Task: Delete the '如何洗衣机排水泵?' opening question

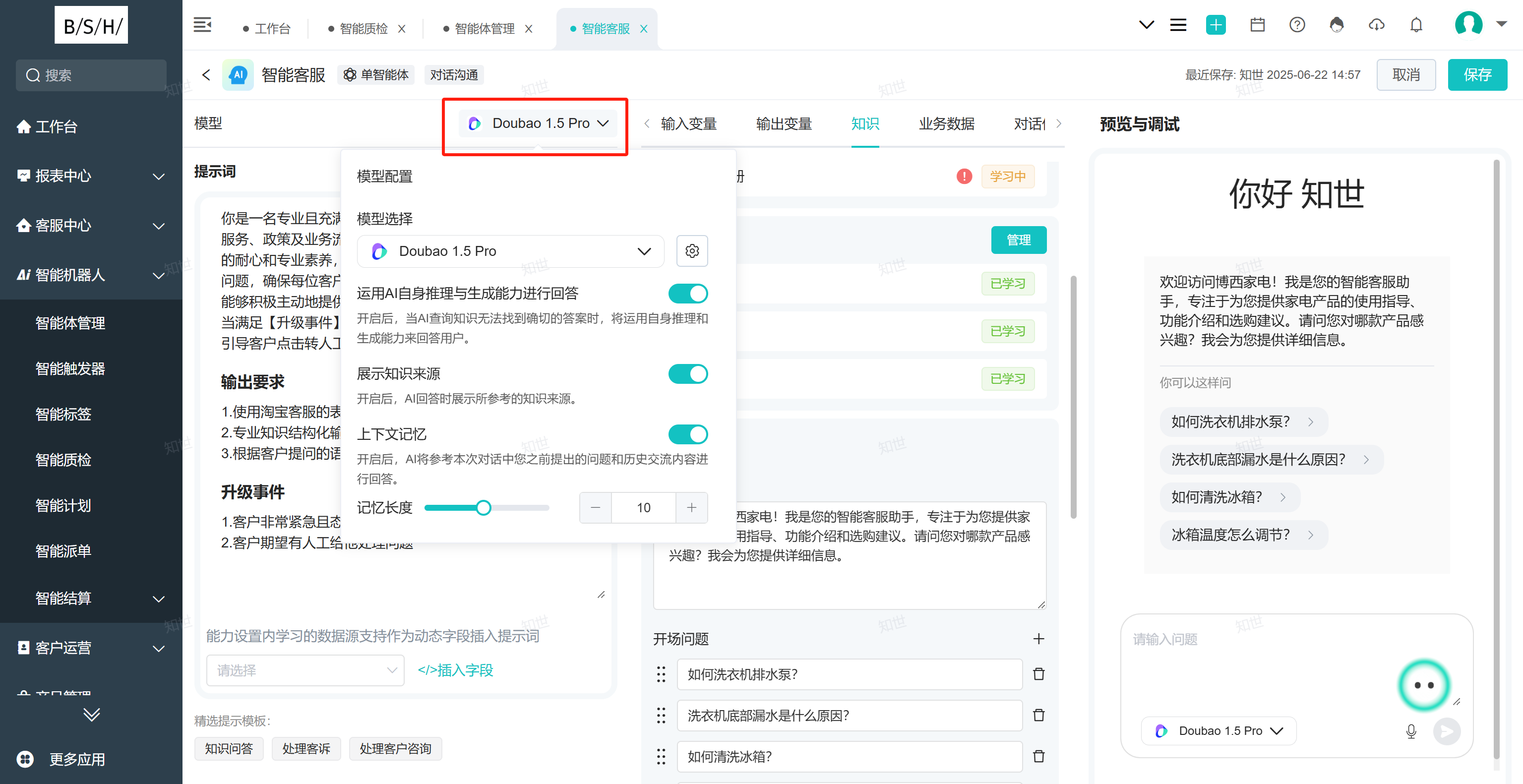Action: pos(1038,674)
